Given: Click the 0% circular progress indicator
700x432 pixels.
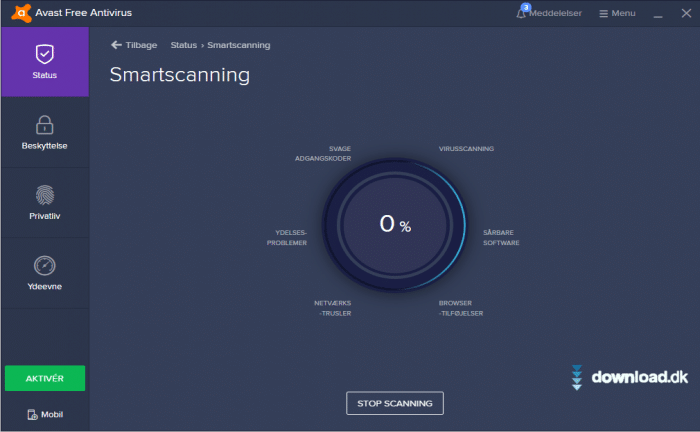Looking at the screenshot, I should point(394,225).
